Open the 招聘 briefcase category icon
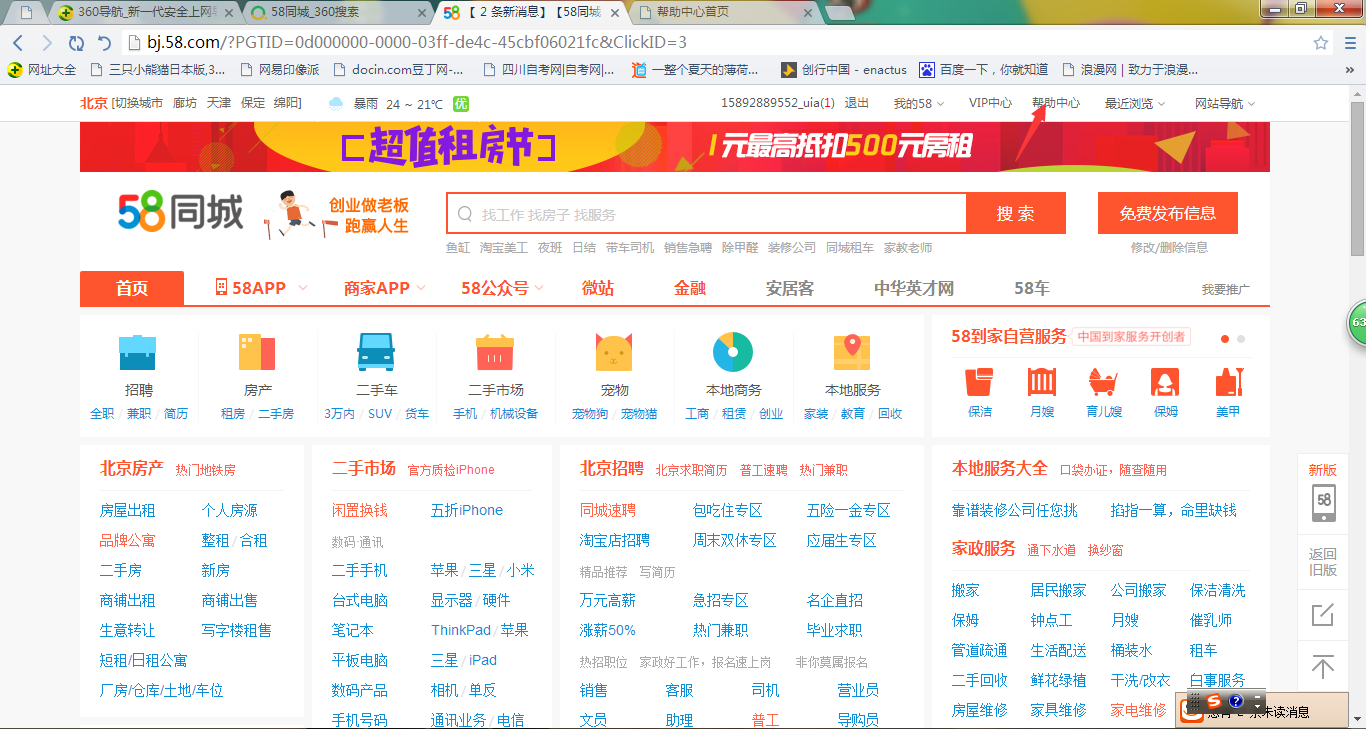1366x729 pixels. tap(138, 353)
